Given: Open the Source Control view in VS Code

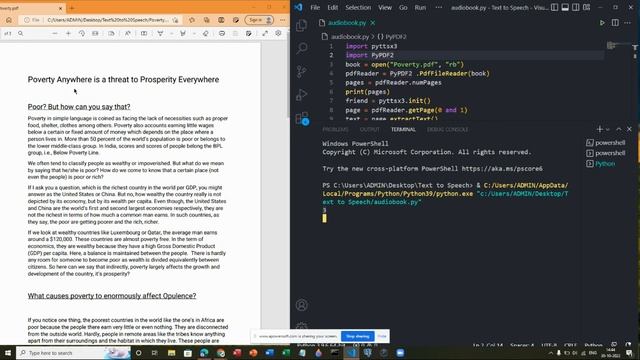Looking at the screenshot, I should 302,71.
